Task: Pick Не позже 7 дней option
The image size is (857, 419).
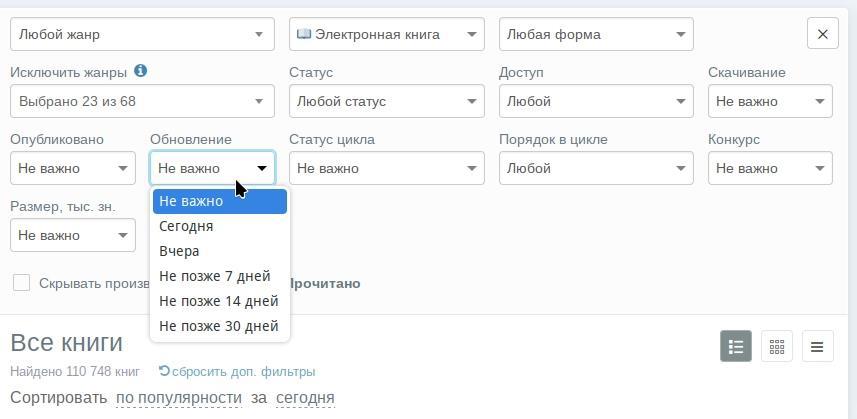Action: (214, 276)
